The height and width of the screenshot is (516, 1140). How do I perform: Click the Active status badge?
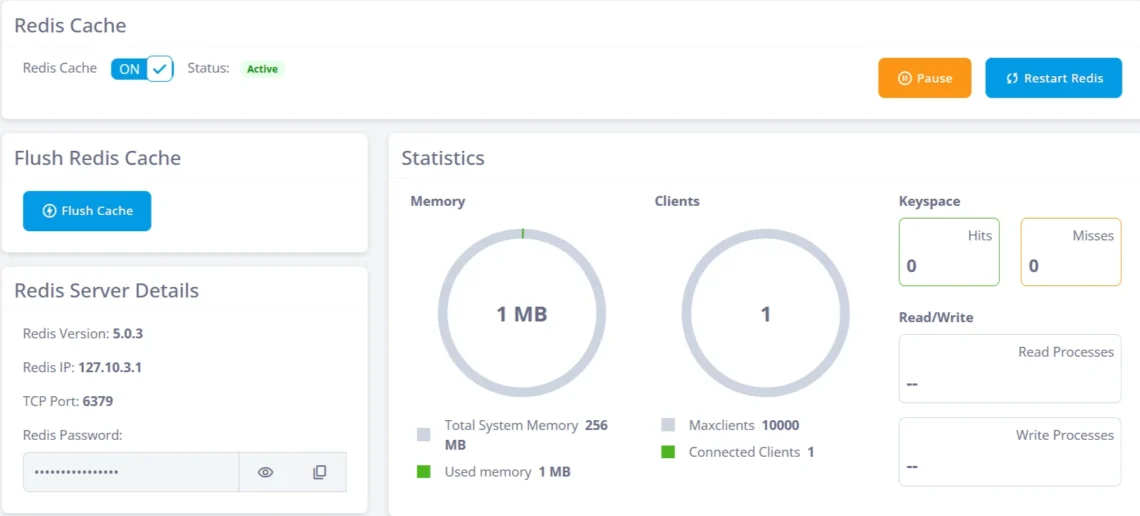(x=262, y=69)
